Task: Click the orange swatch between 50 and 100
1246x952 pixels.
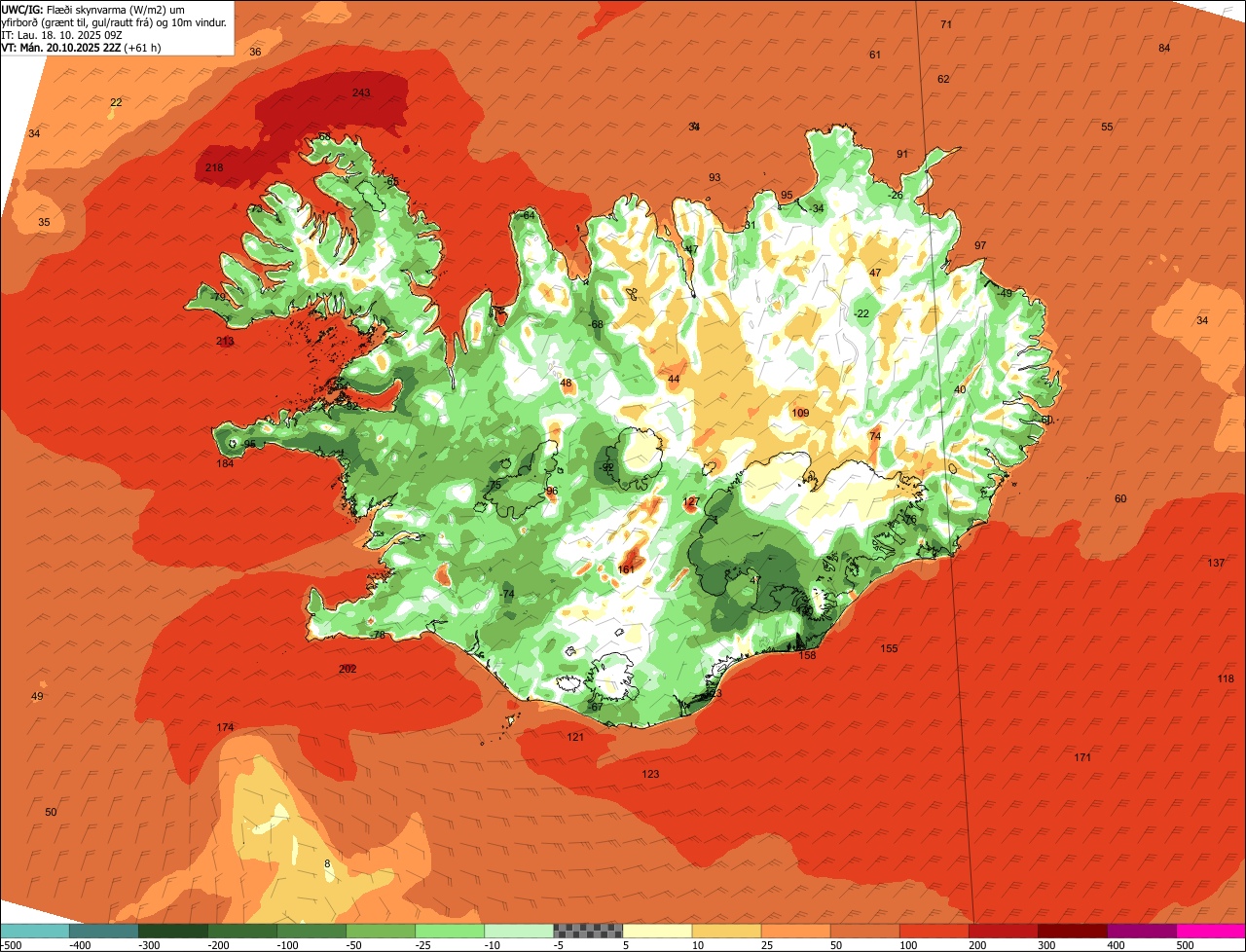Action: point(865,931)
